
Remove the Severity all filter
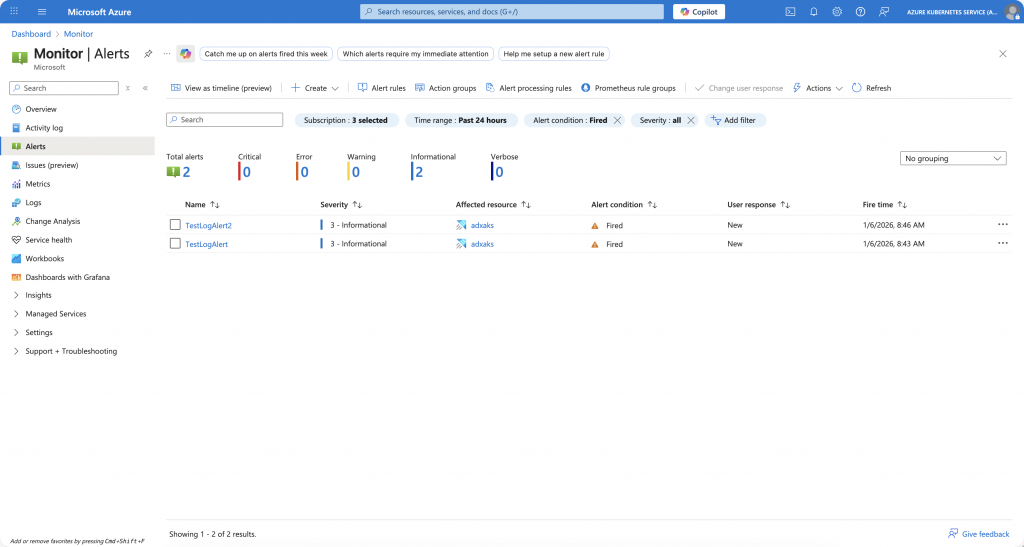(691, 120)
